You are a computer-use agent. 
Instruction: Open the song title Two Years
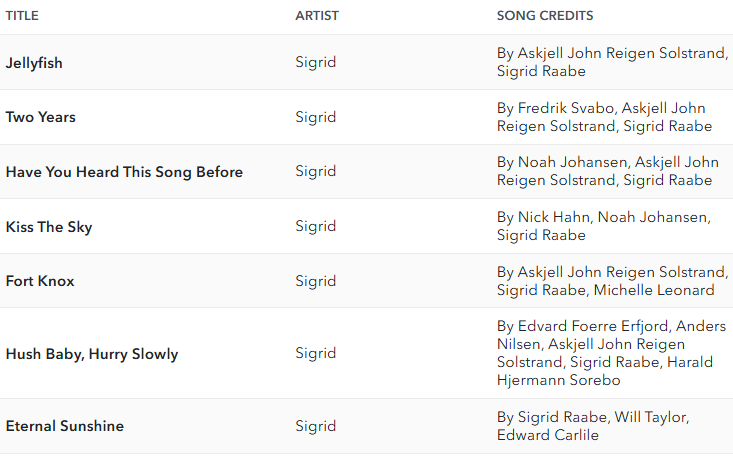[x=40, y=117]
